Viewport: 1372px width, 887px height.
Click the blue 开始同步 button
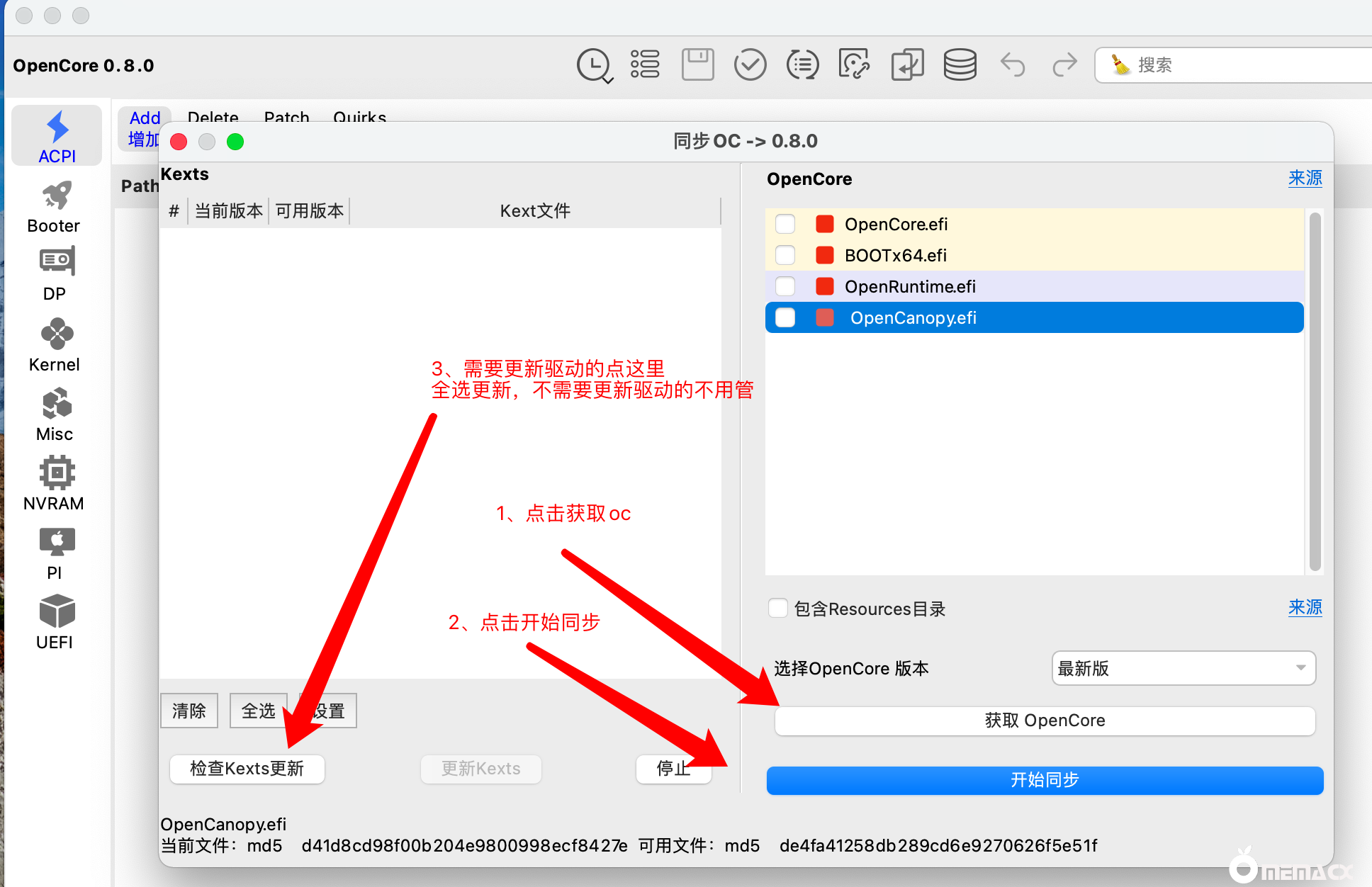pos(1045,780)
